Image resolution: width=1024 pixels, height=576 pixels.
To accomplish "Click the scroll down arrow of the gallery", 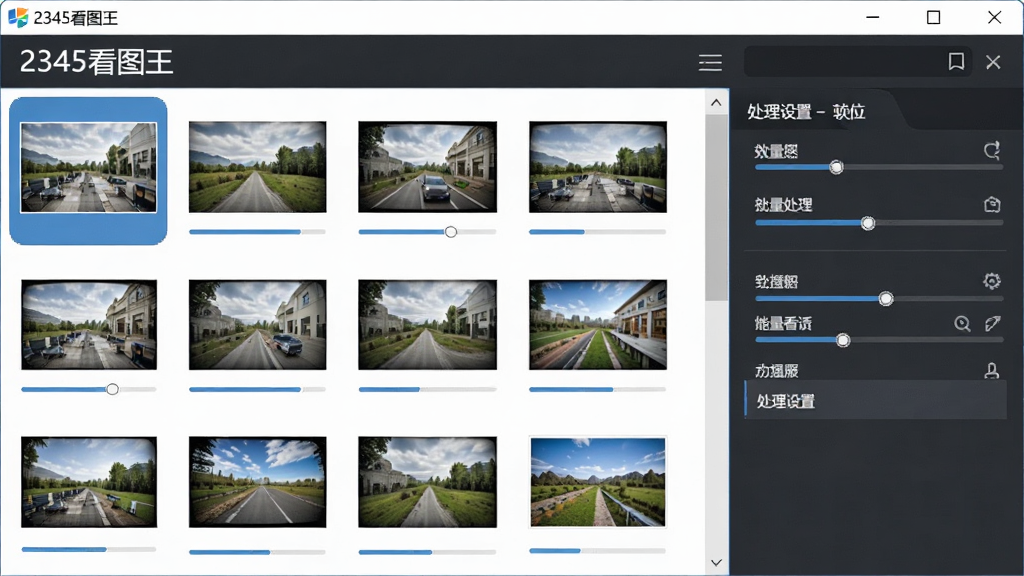I will [x=716, y=562].
